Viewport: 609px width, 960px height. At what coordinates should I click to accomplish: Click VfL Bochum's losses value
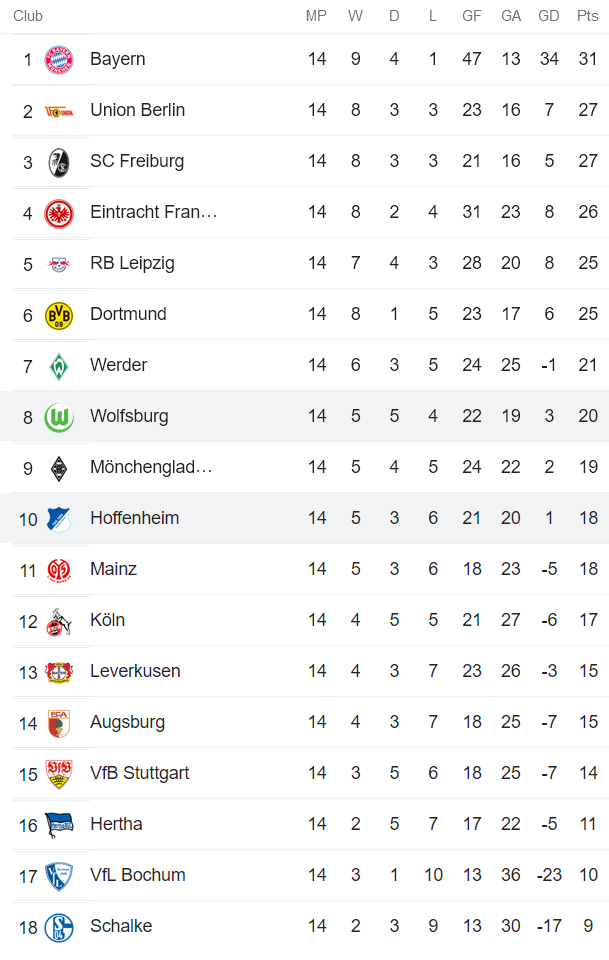tap(433, 874)
